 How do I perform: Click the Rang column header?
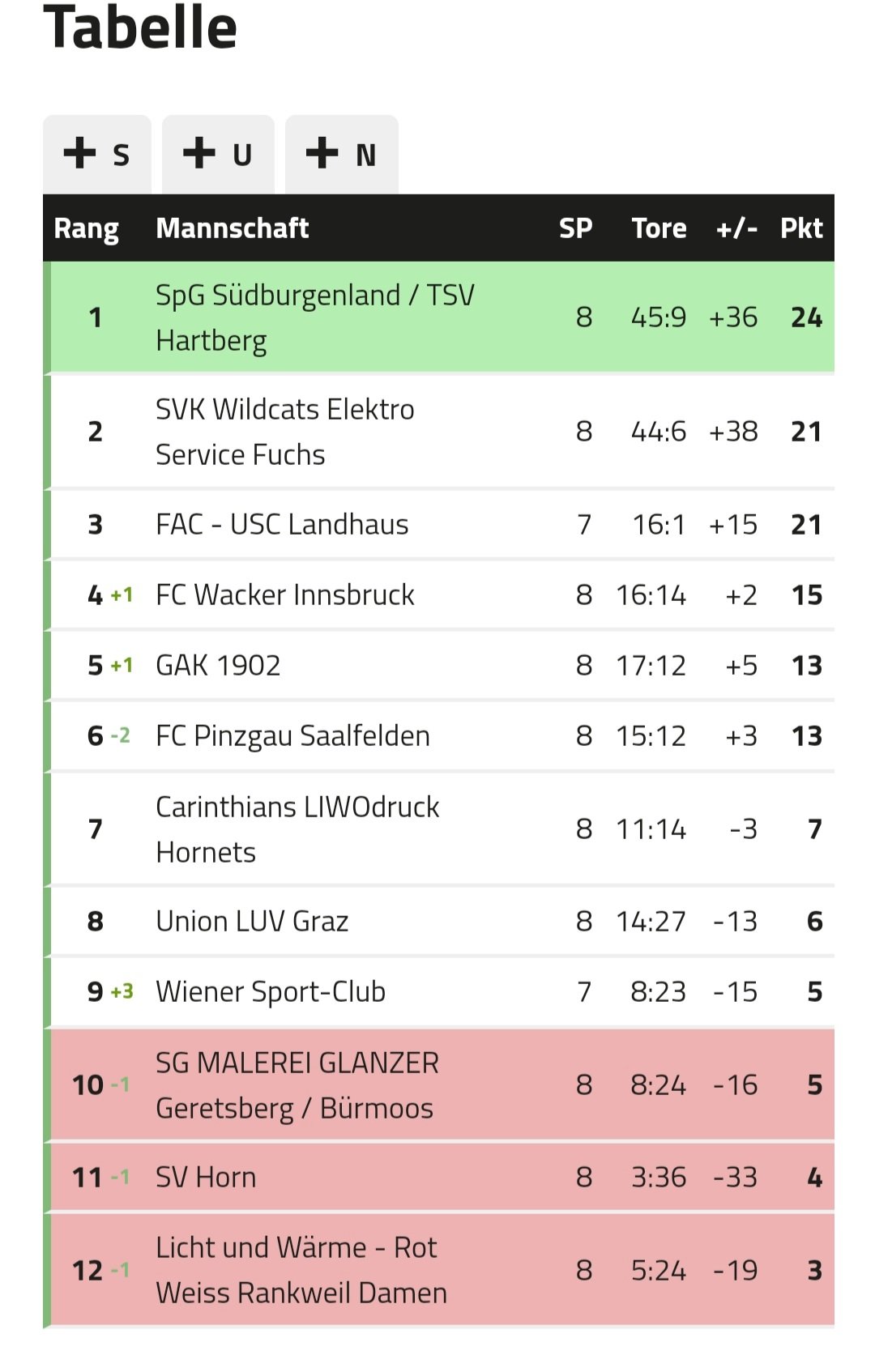[86, 228]
